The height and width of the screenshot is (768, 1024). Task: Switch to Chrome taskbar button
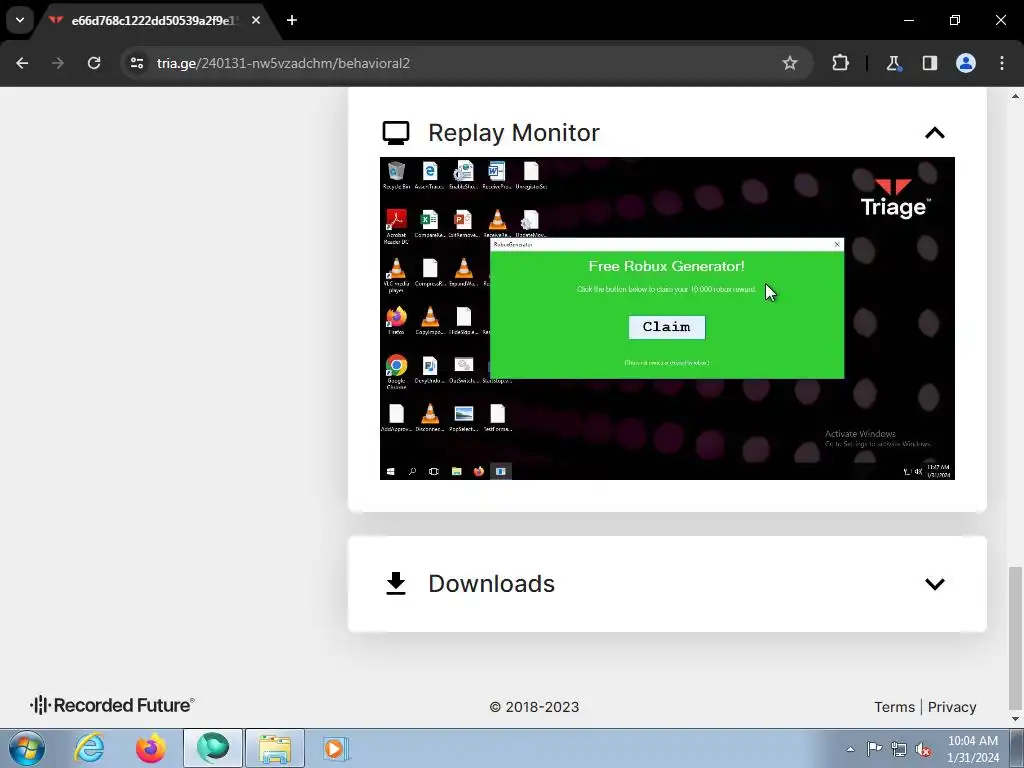pyautogui.click(x=213, y=748)
